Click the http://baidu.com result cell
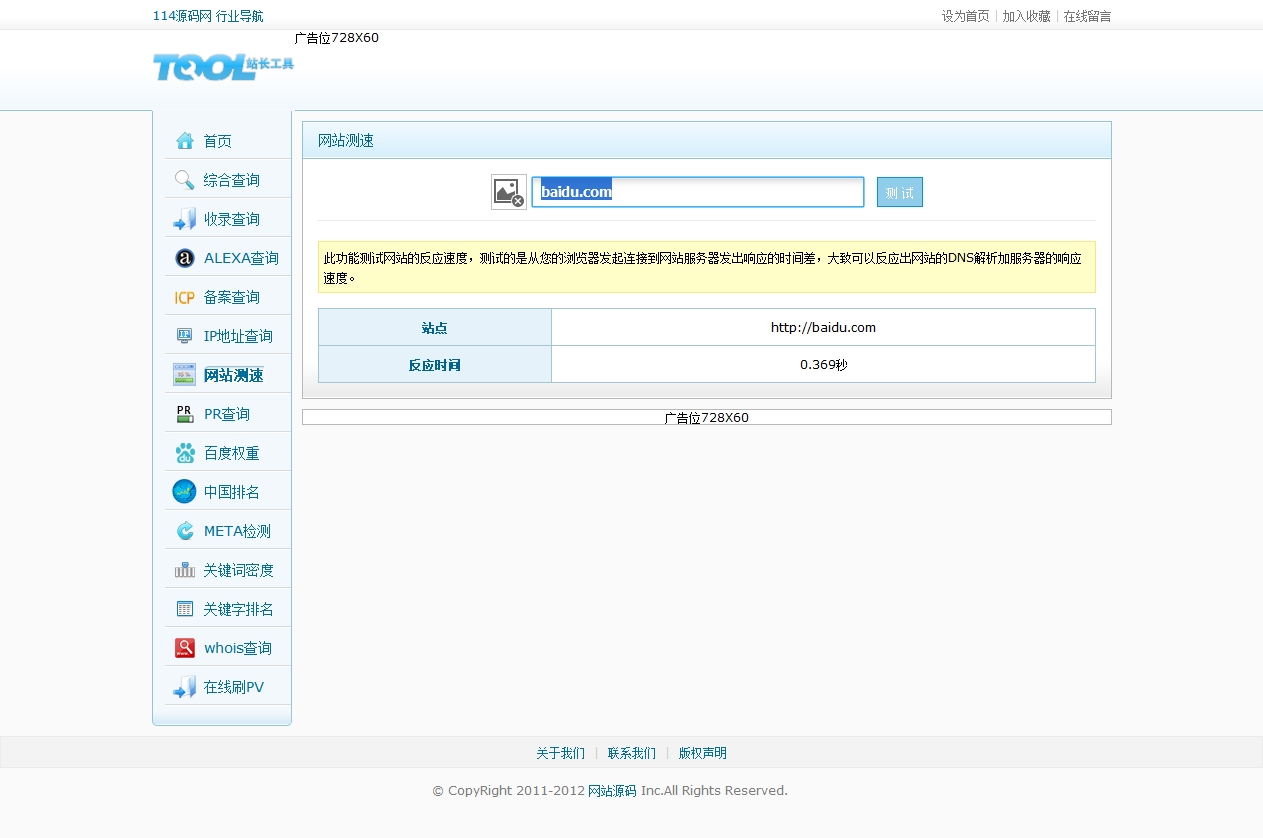This screenshot has width=1263, height=838. [823, 327]
